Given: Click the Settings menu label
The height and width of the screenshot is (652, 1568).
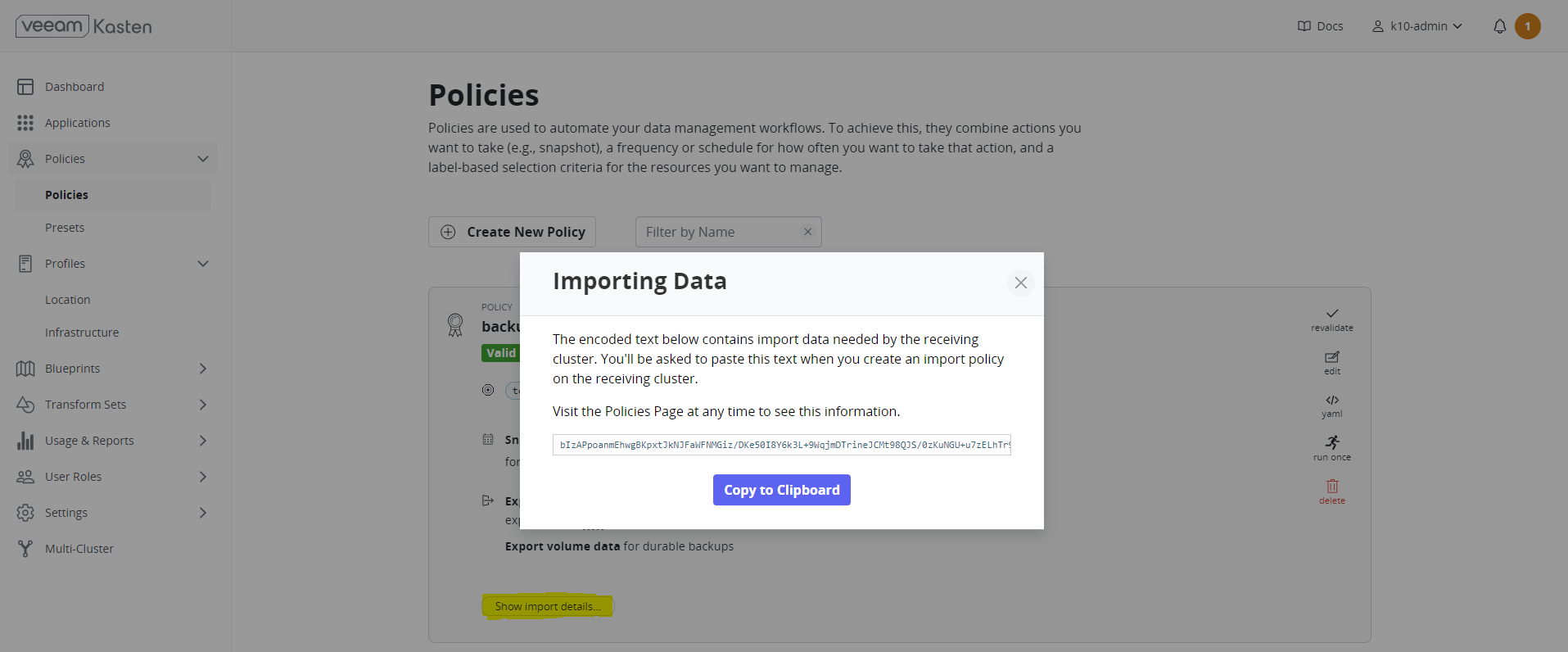Looking at the screenshot, I should (x=66, y=513).
